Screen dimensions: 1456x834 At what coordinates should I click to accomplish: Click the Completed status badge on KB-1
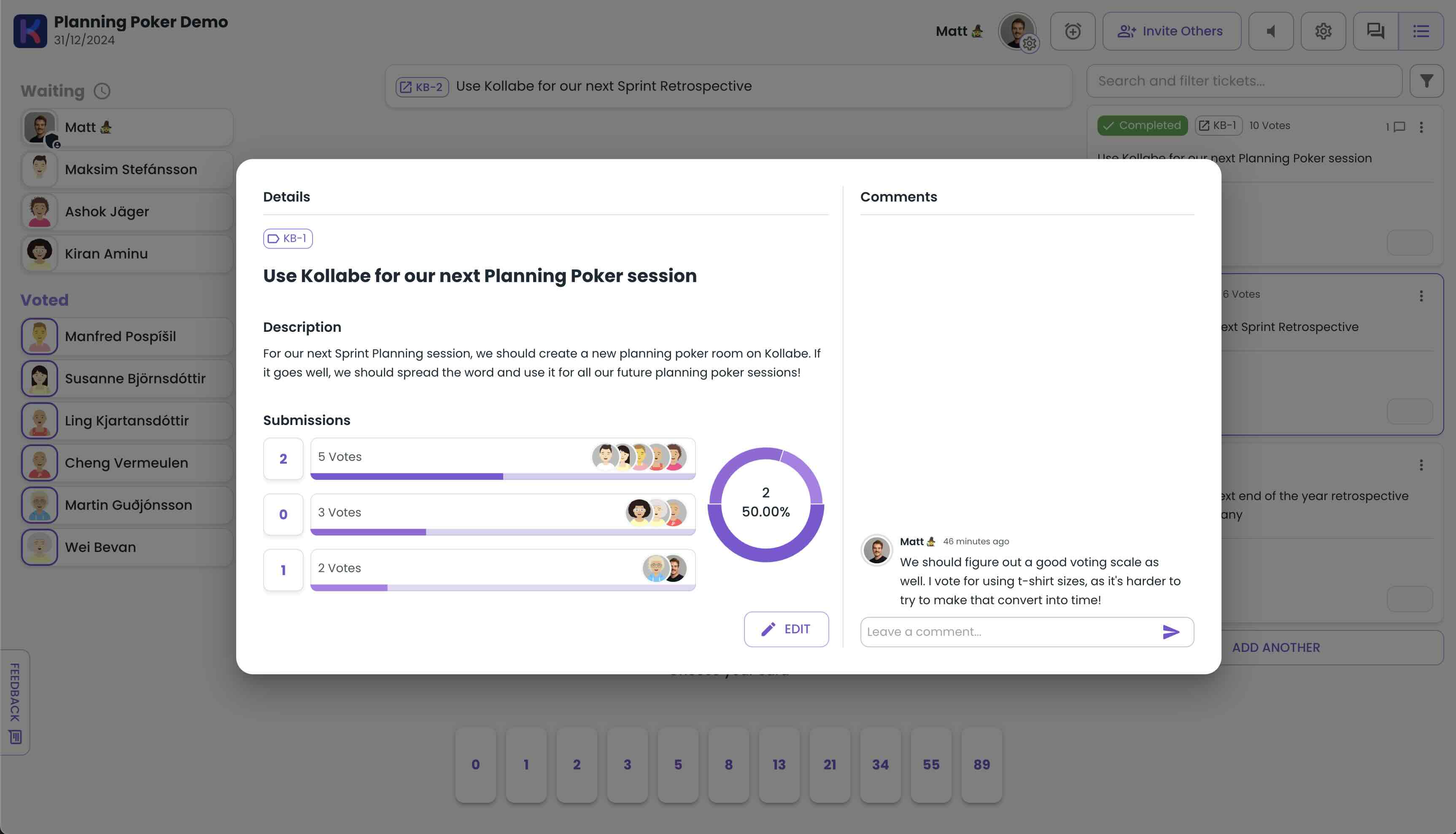1143,126
